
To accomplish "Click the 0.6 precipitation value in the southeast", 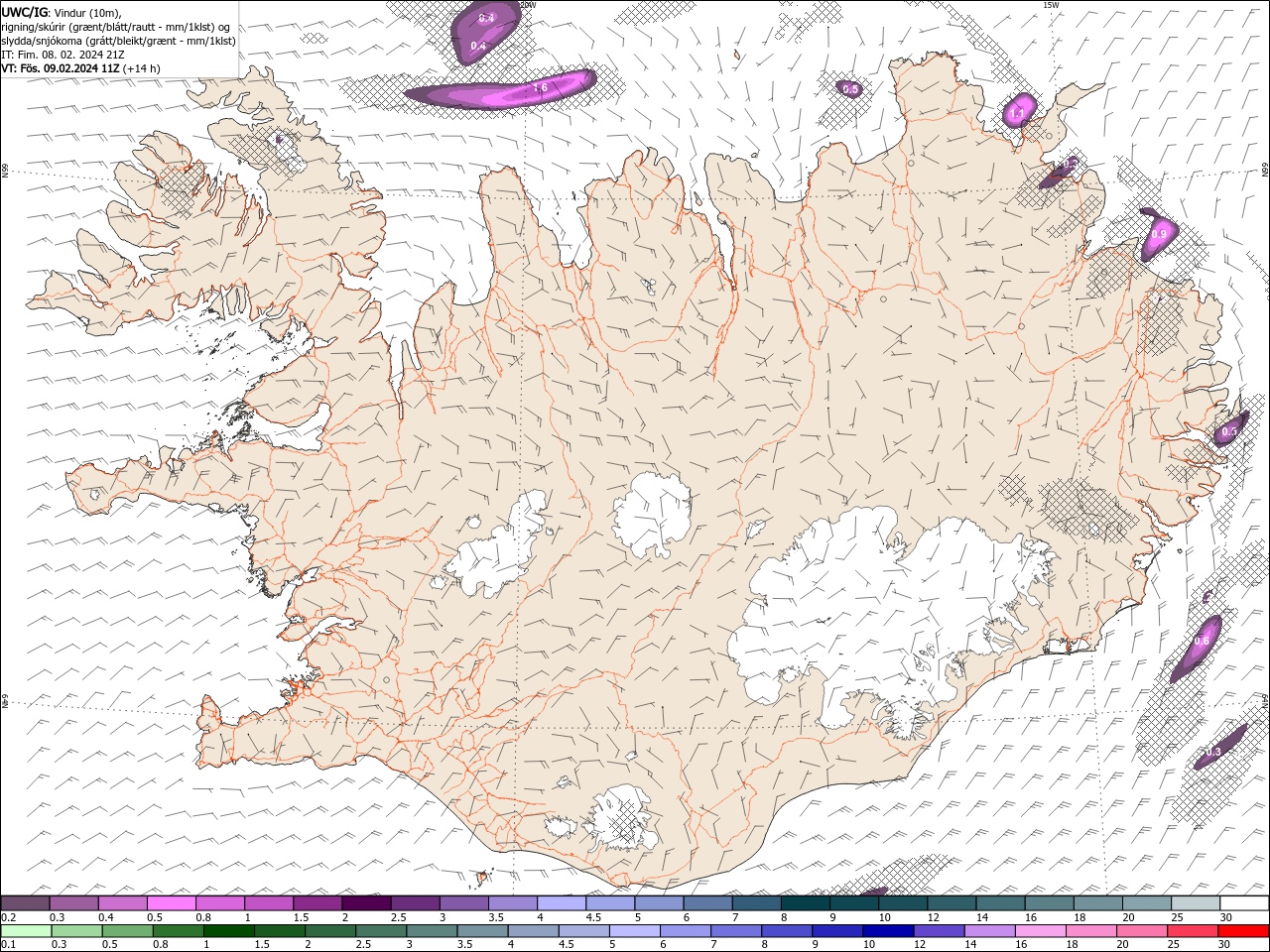I will 1202,642.
